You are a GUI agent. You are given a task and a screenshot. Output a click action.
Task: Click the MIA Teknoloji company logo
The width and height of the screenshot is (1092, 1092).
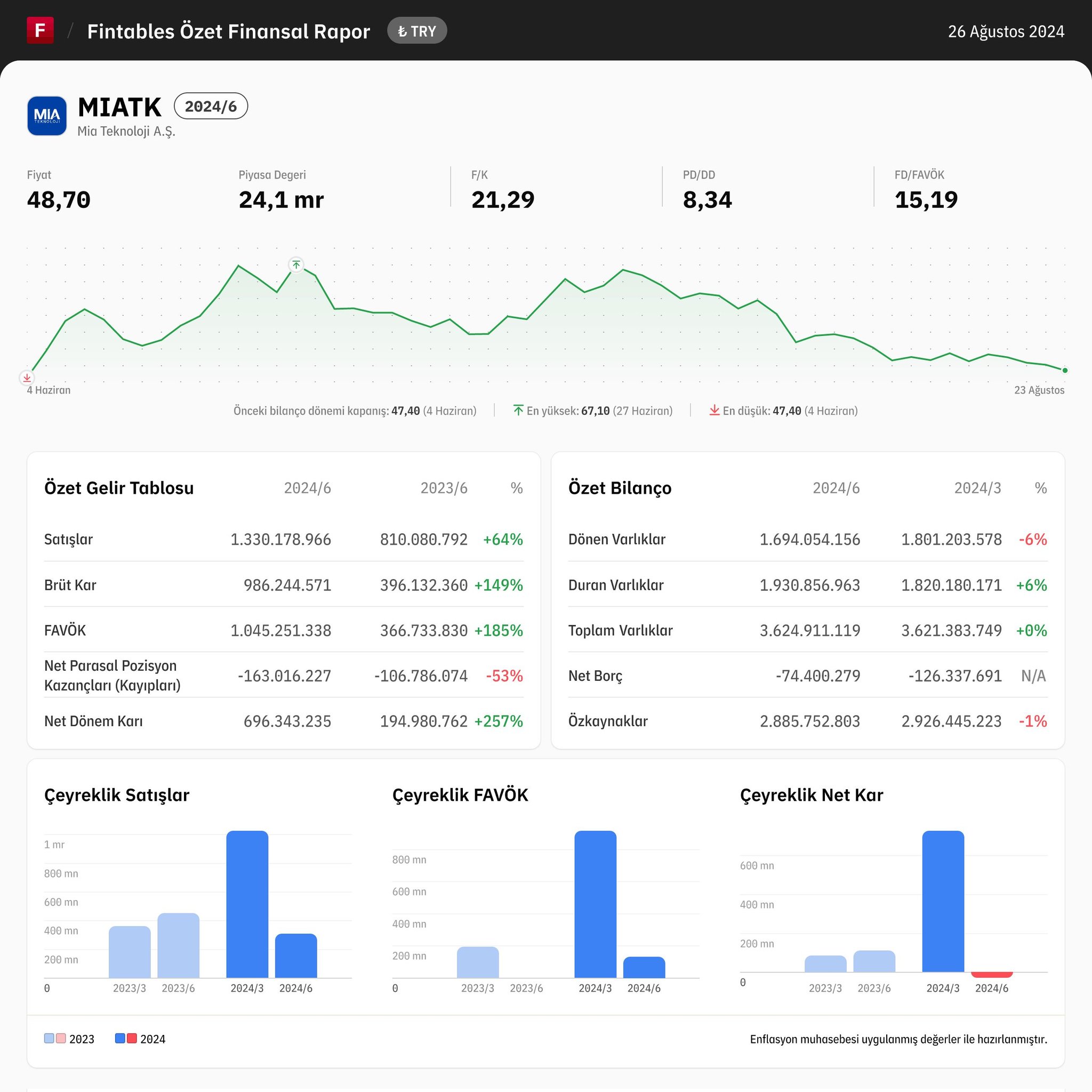coord(47,116)
